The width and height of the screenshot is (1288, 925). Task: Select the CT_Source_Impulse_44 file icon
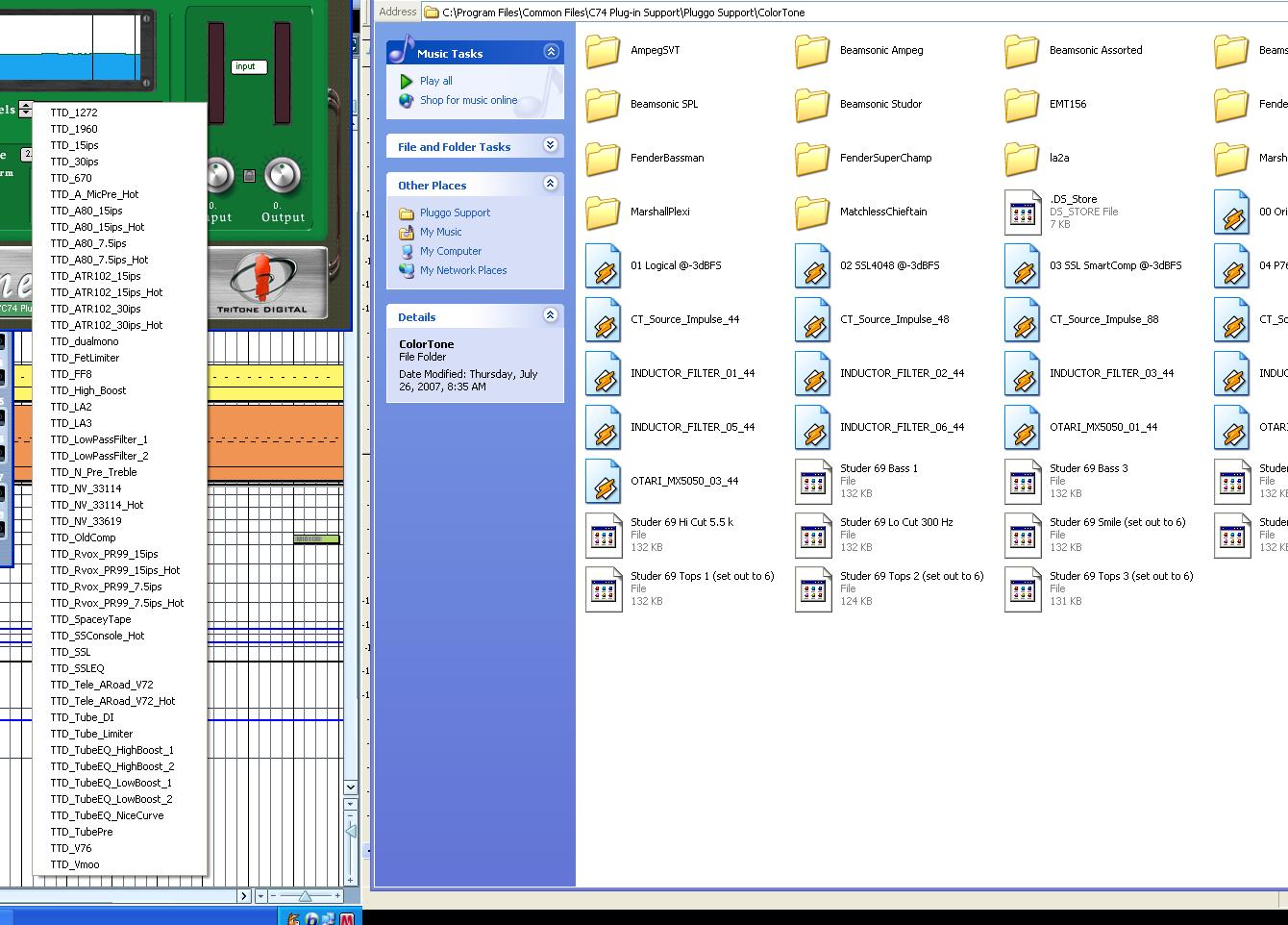(604, 320)
